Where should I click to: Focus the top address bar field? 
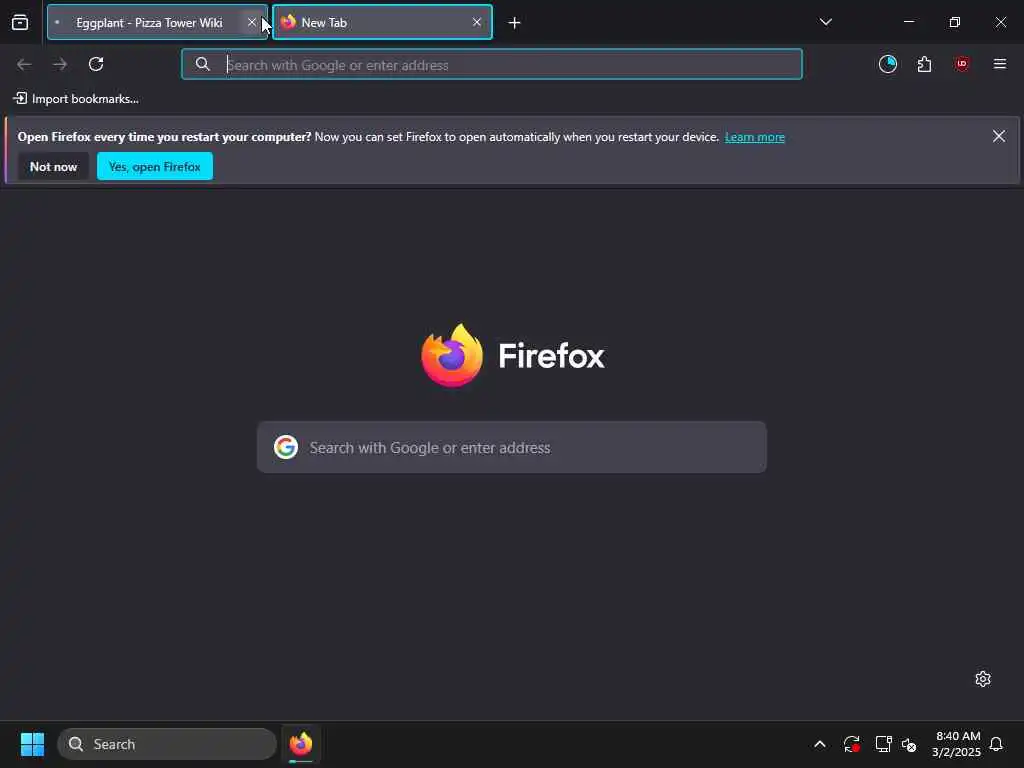click(492, 64)
